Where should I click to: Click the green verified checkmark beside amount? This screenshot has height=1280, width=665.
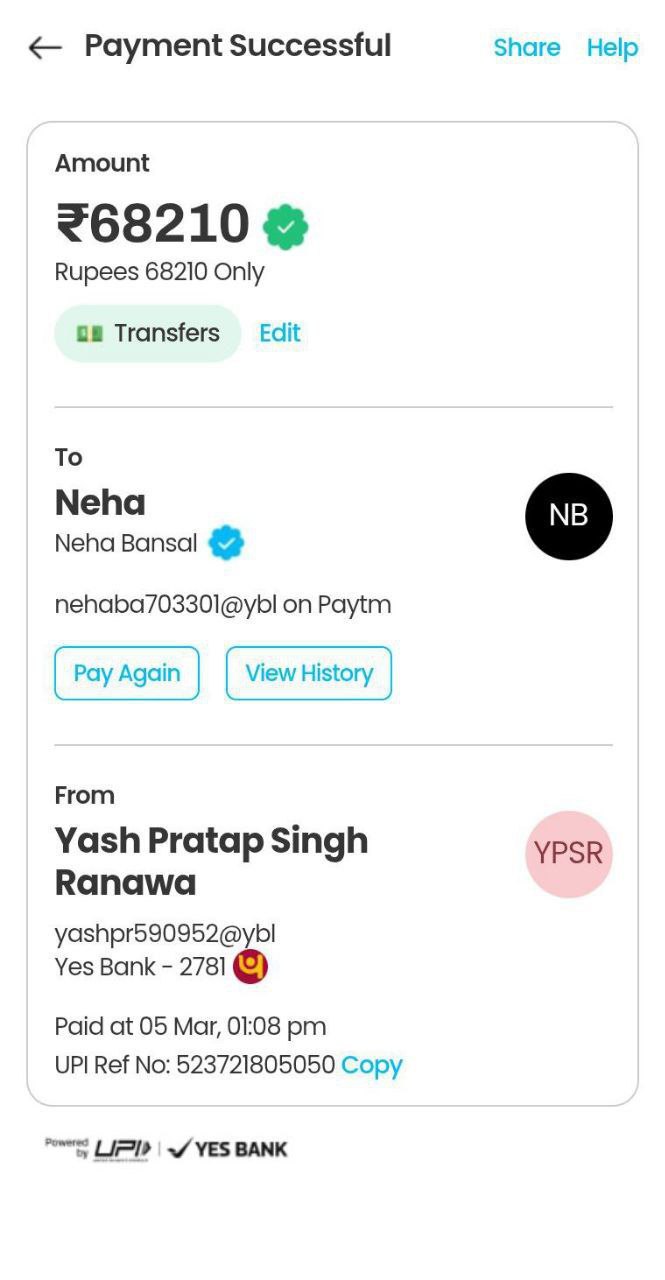(286, 227)
